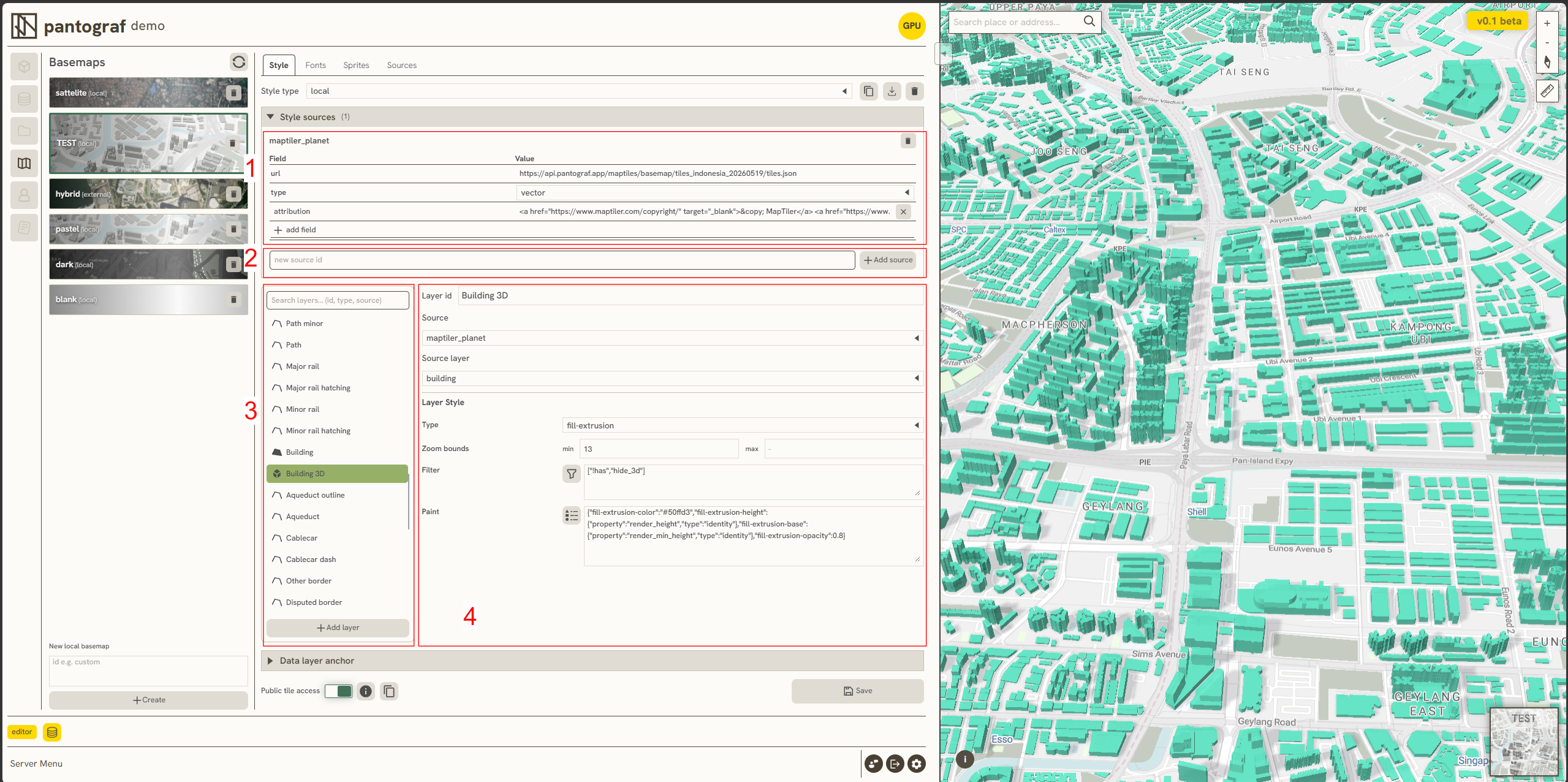Viewport: 1568px width, 782px height.
Task: Select the Building layer
Action: tap(337, 452)
